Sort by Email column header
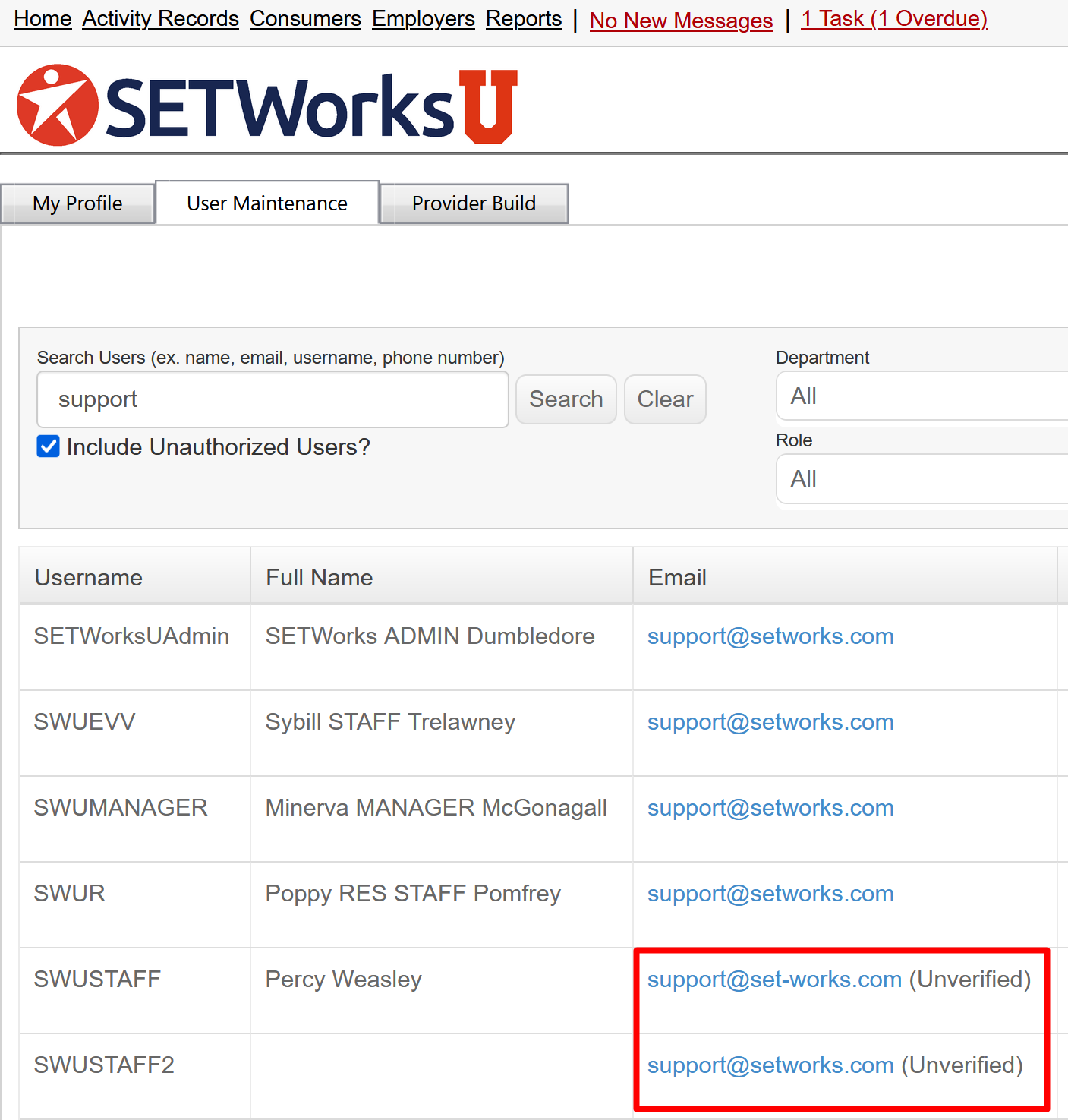The height and width of the screenshot is (1120, 1068). pos(845,577)
